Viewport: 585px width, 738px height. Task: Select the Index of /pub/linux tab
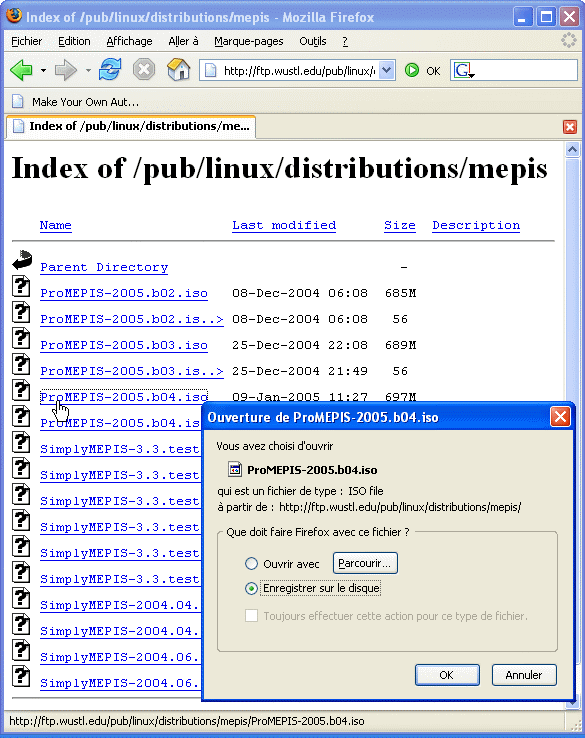point(131,126)
